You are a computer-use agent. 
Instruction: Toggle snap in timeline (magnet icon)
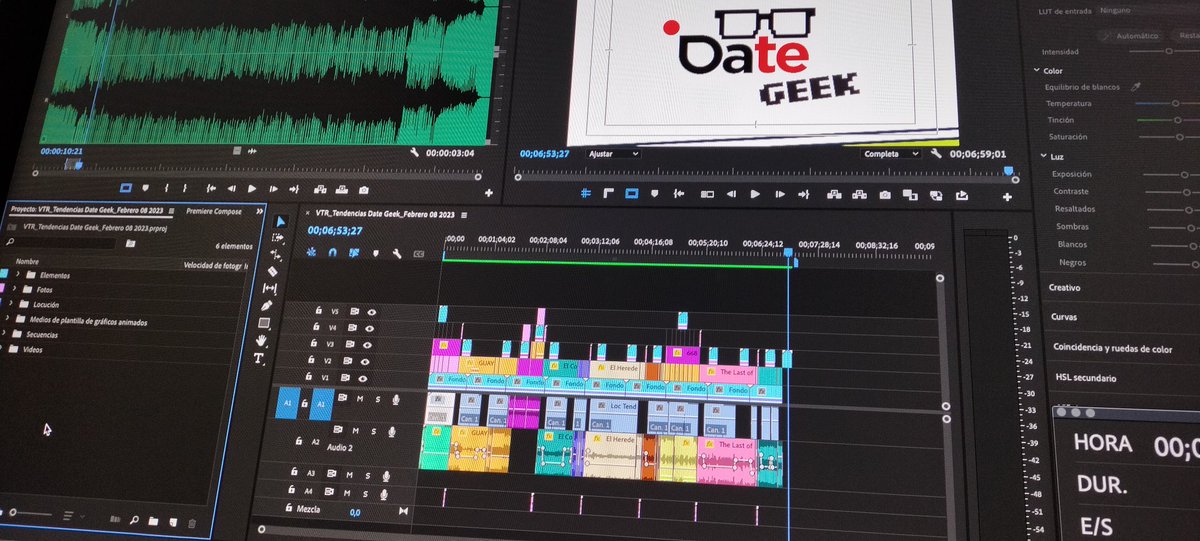click(334, 252)
